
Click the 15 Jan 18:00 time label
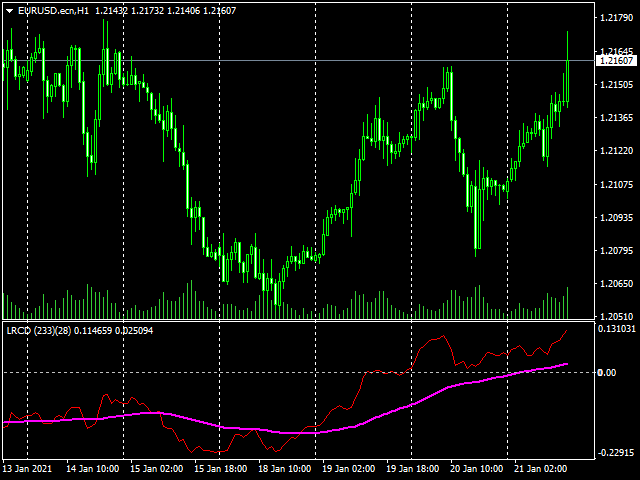(x=220, y=468)
